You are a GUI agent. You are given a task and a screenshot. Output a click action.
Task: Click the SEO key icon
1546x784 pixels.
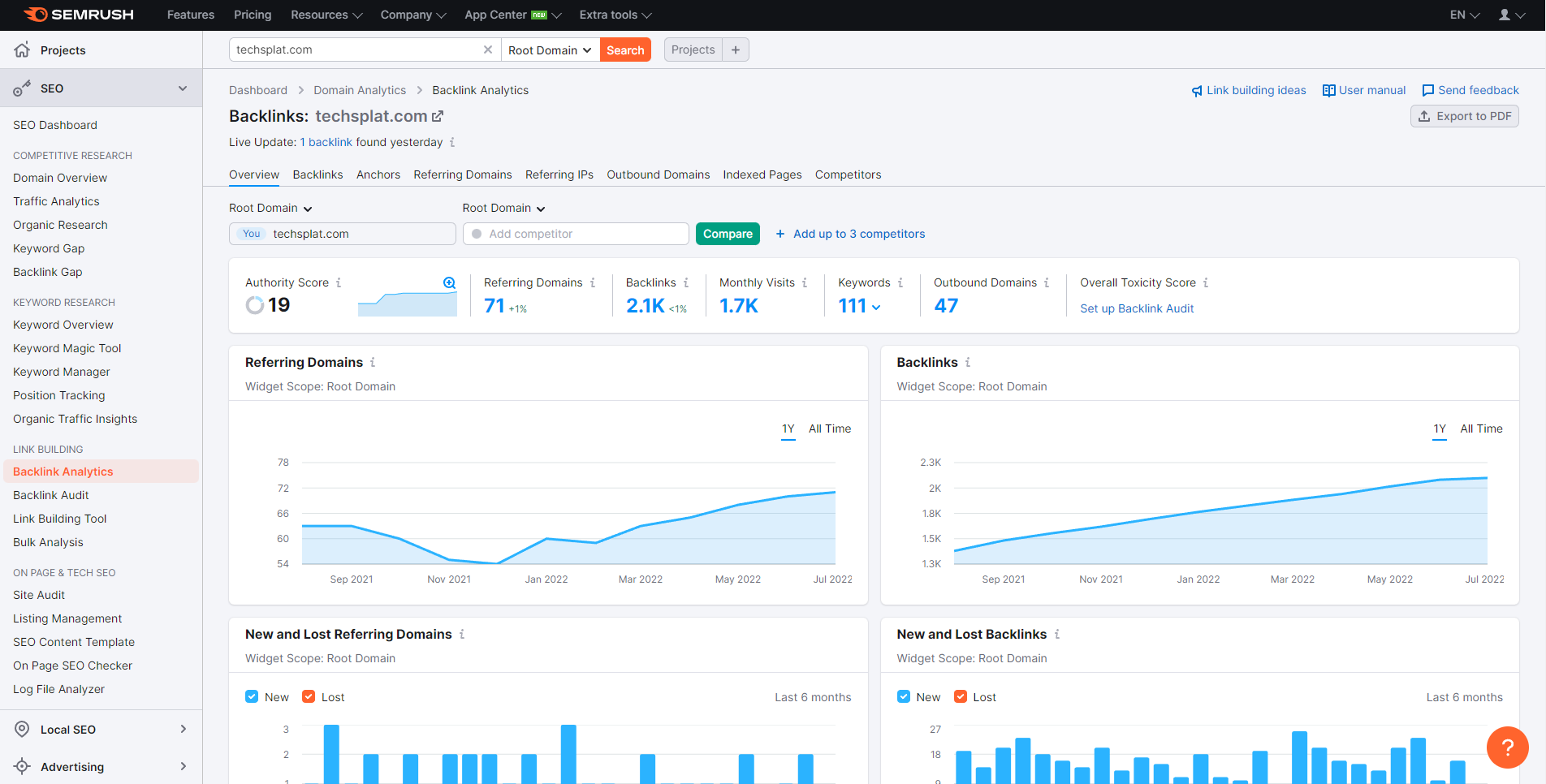[x=22, y=88]
